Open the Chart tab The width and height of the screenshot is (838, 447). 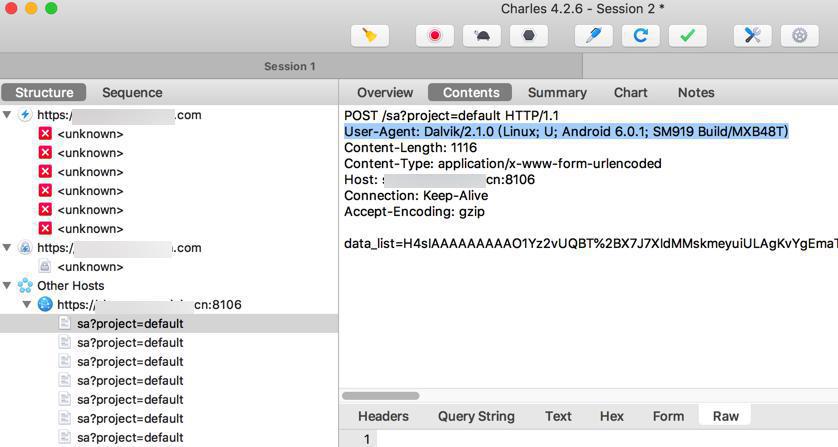(630, 93)
